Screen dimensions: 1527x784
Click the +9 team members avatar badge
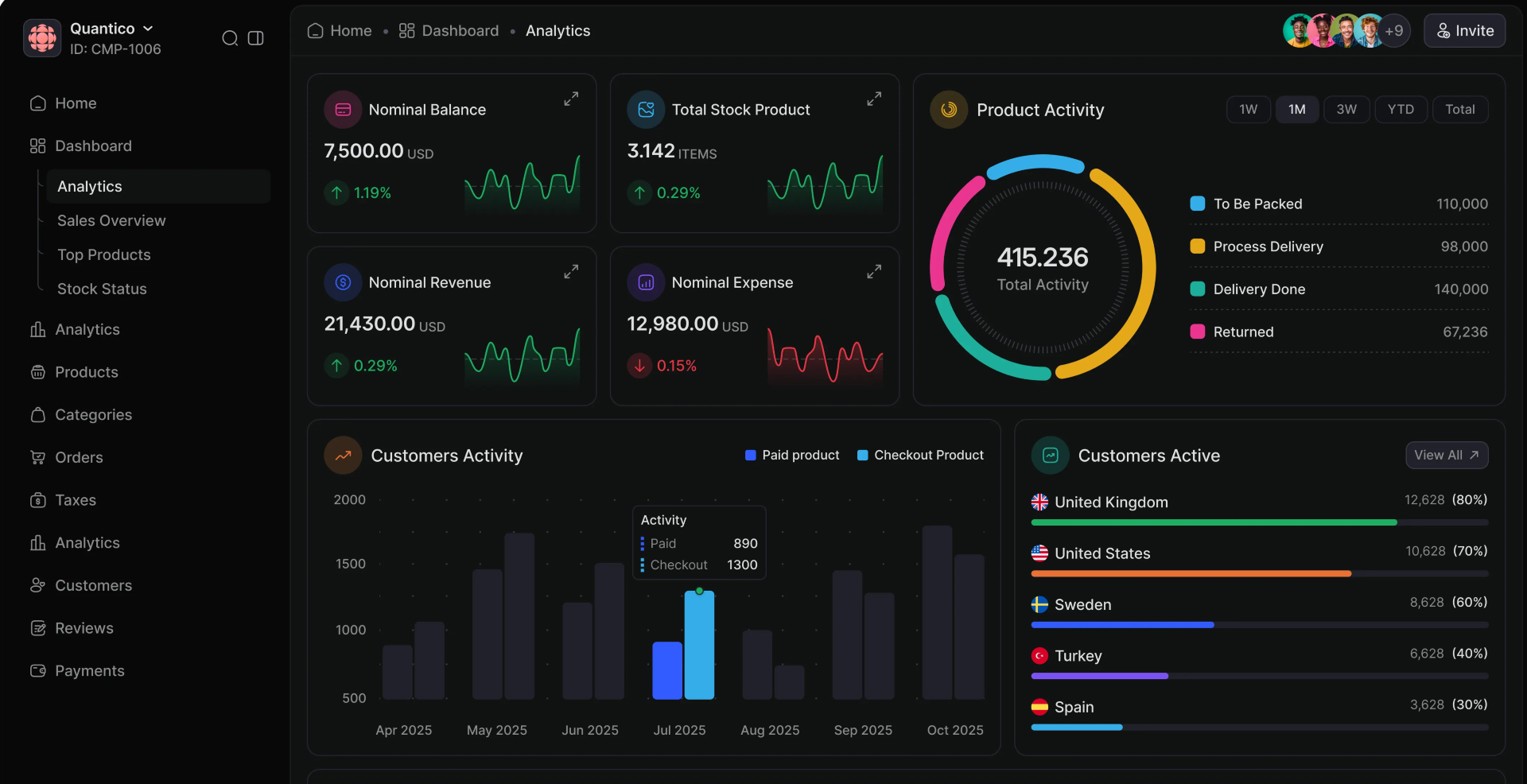pyautogui.click(x=1395, y=31)
